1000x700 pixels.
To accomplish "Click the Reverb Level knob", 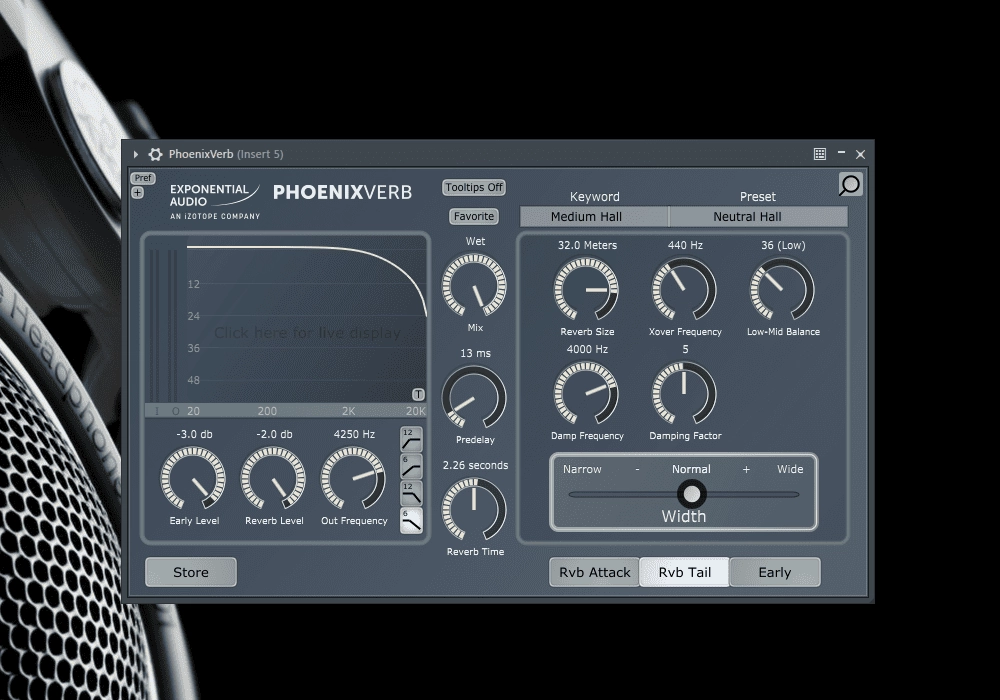I will pos(273,479).
